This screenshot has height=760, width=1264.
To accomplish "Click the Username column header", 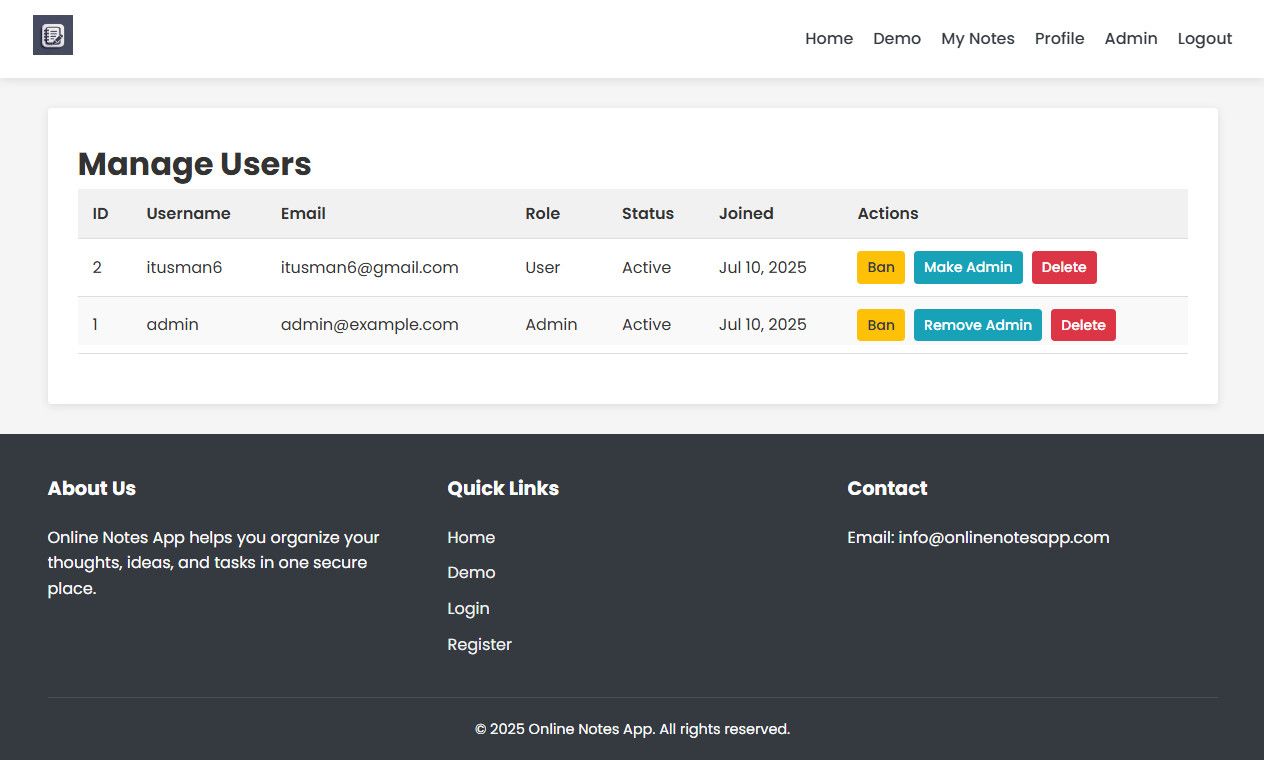I will pyautogui.click(x=188, y=214).
